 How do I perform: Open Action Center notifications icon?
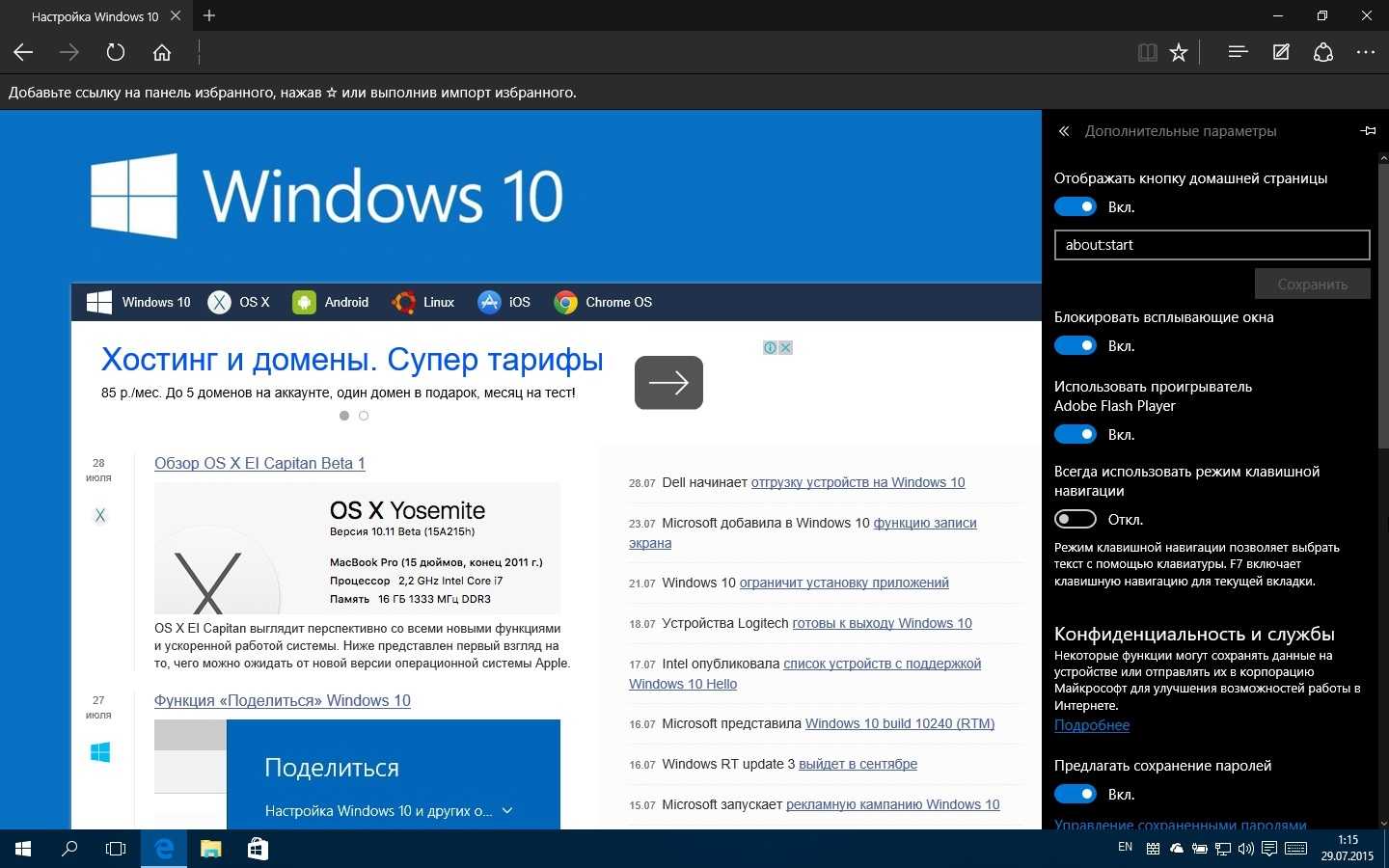click(x=1268, y=849)
